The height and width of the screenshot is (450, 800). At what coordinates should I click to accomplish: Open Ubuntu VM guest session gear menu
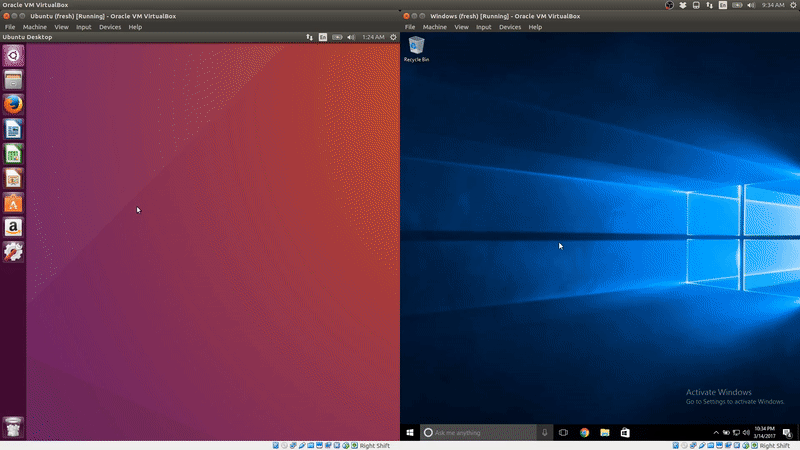click(x=393, y=37)
